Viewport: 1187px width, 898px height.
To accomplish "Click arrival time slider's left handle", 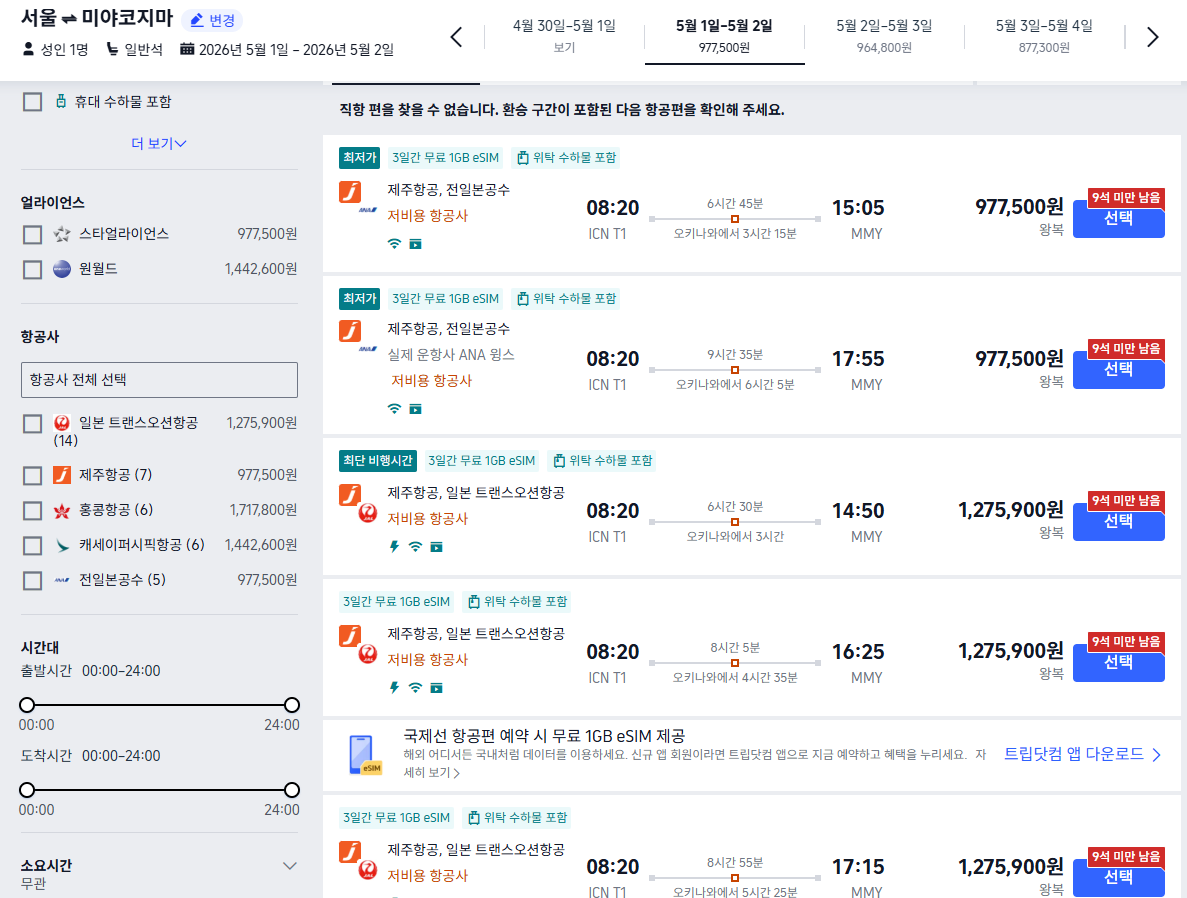I will click(27, 790).
